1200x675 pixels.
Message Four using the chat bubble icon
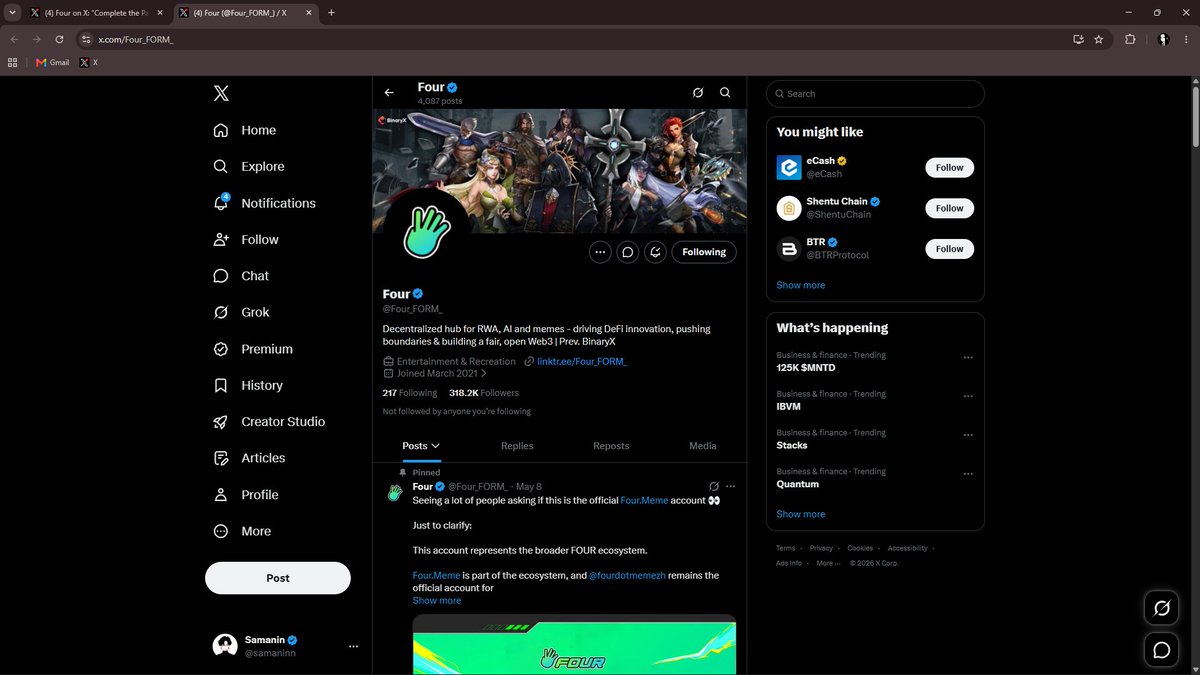(x=628, y=252)
